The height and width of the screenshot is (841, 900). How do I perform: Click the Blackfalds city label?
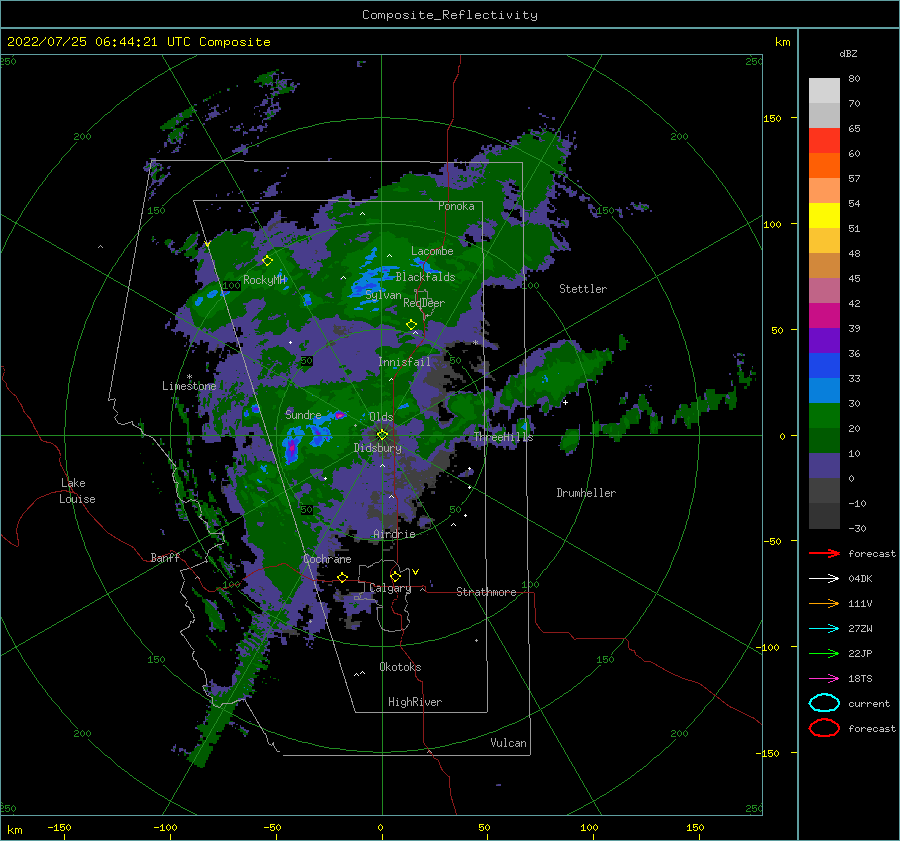(x=425, y=277)
